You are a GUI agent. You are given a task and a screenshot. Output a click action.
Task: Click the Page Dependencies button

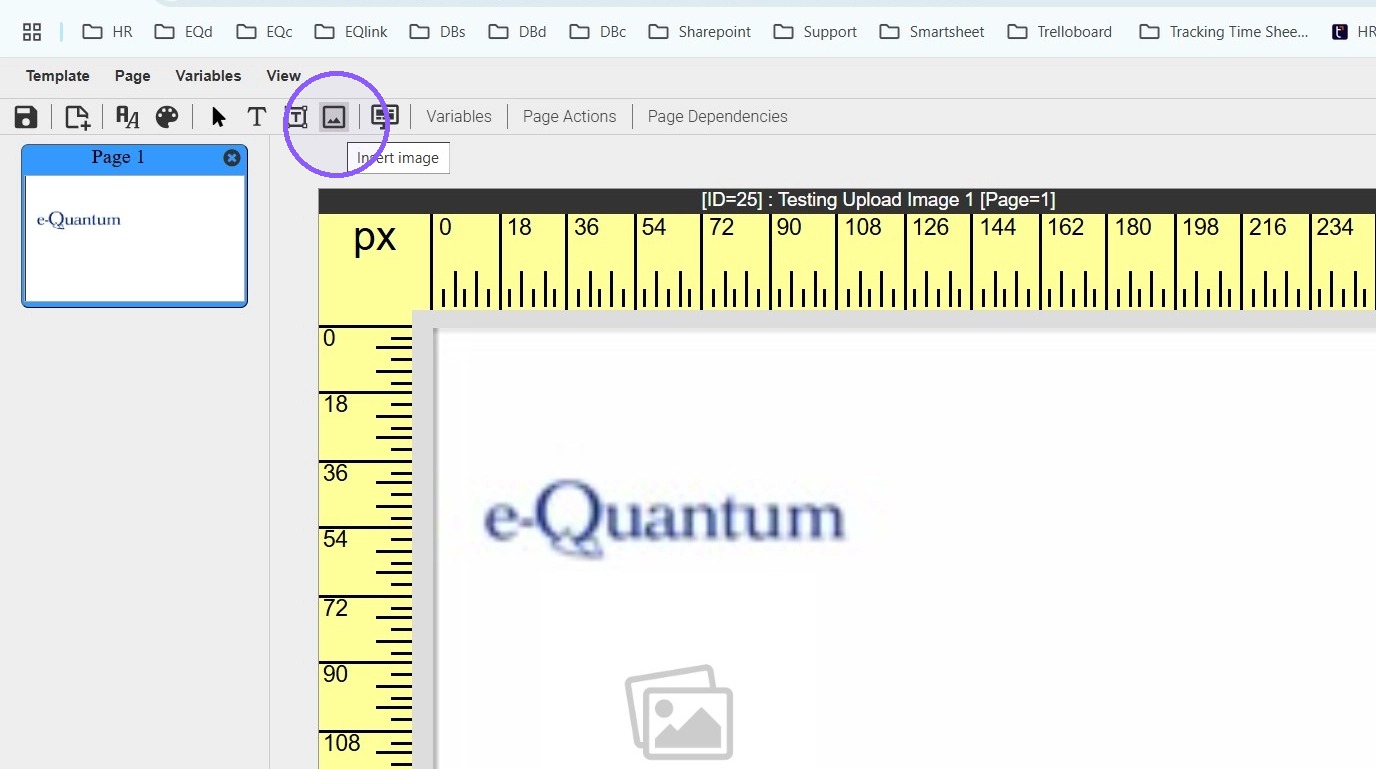718,117
